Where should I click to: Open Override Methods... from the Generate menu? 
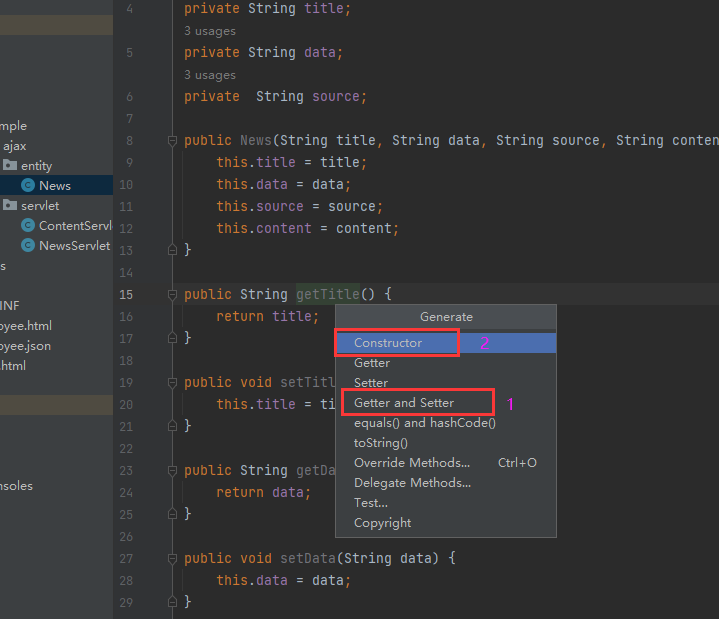(x=412, y=463)
